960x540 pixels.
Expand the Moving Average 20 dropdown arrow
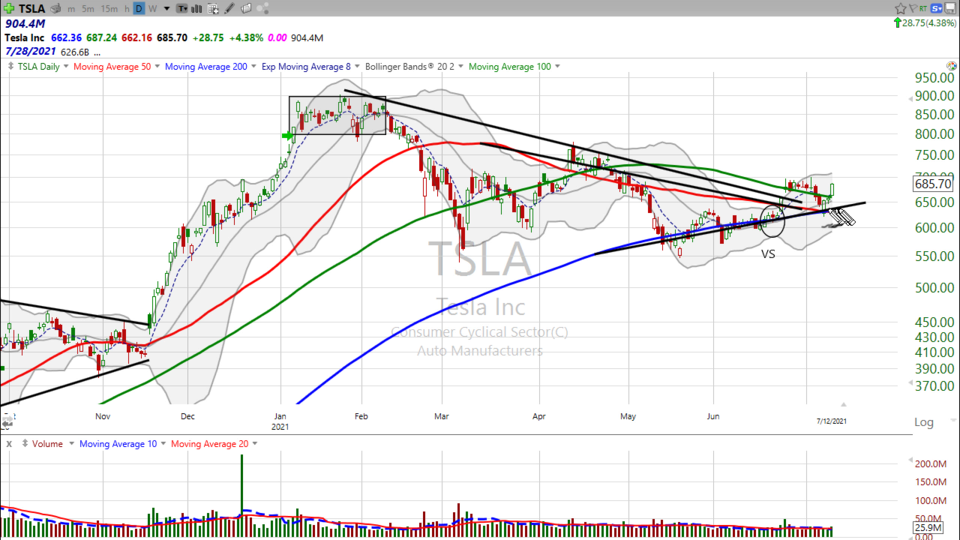(255, 444)
